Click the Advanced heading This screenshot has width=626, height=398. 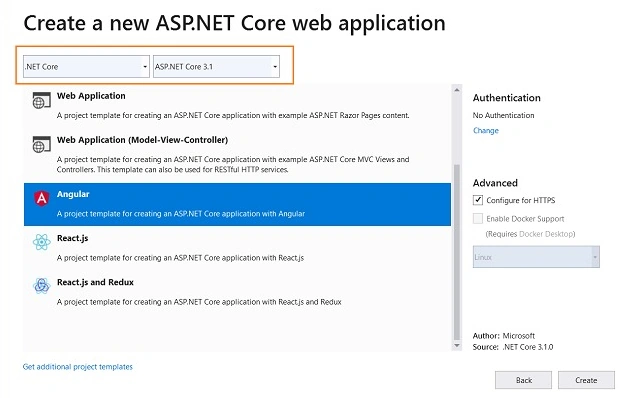495,183
